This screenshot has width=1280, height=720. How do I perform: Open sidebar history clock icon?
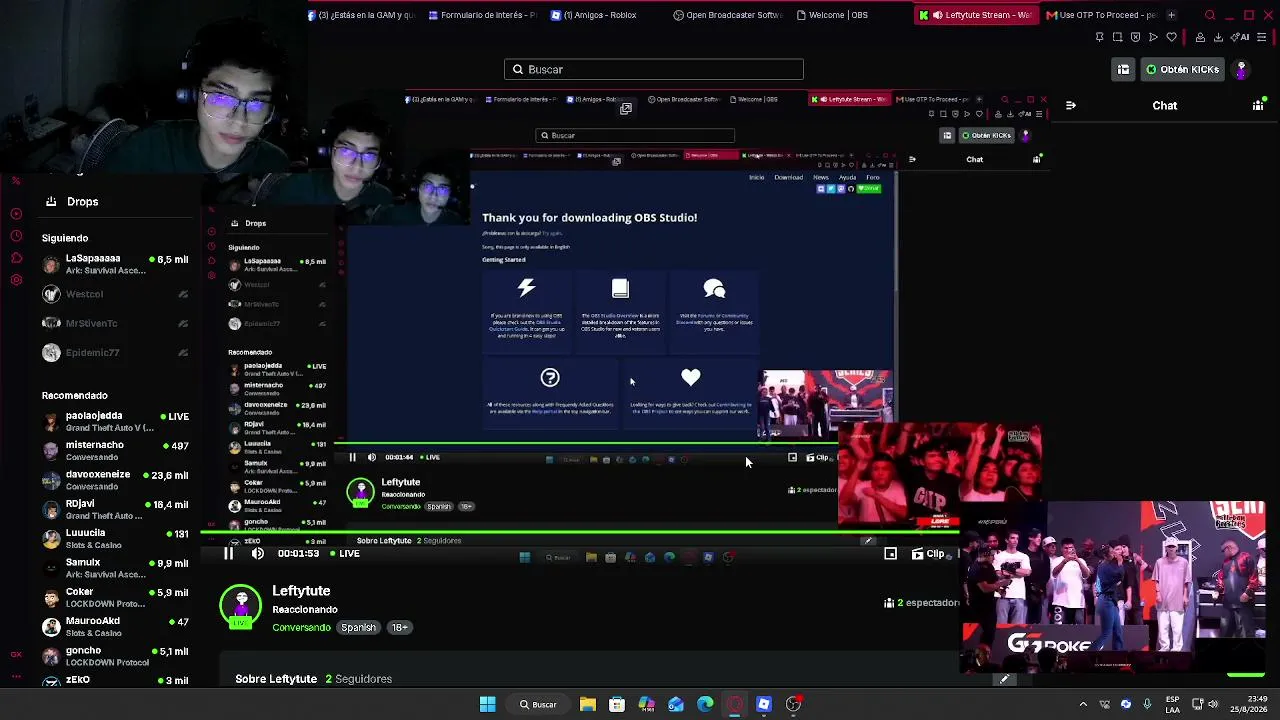16,236
